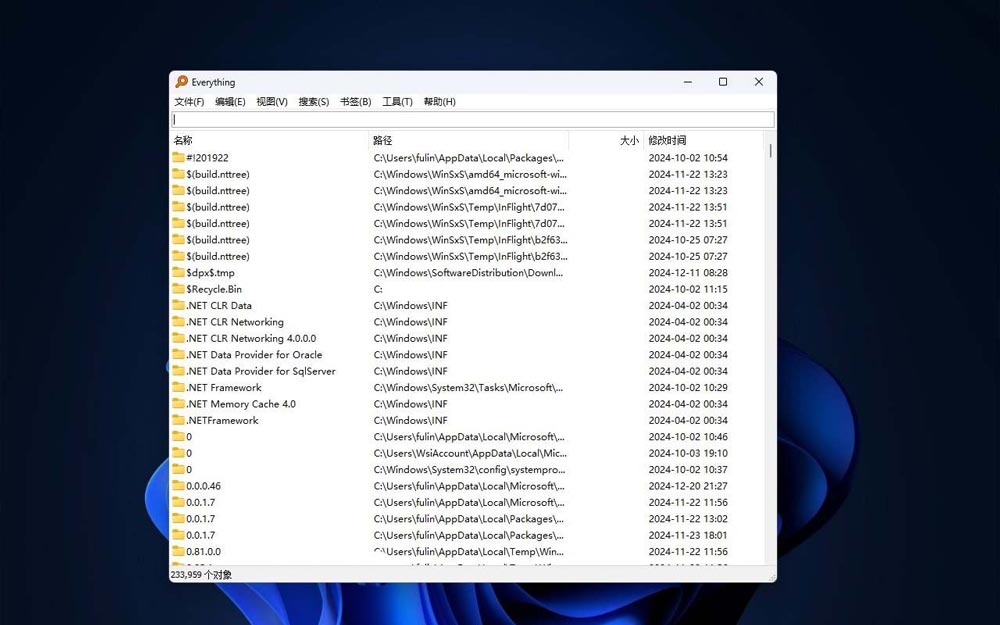Click path C:\Windows\SoftwareDistribution\Downl...

coord(469,272)
